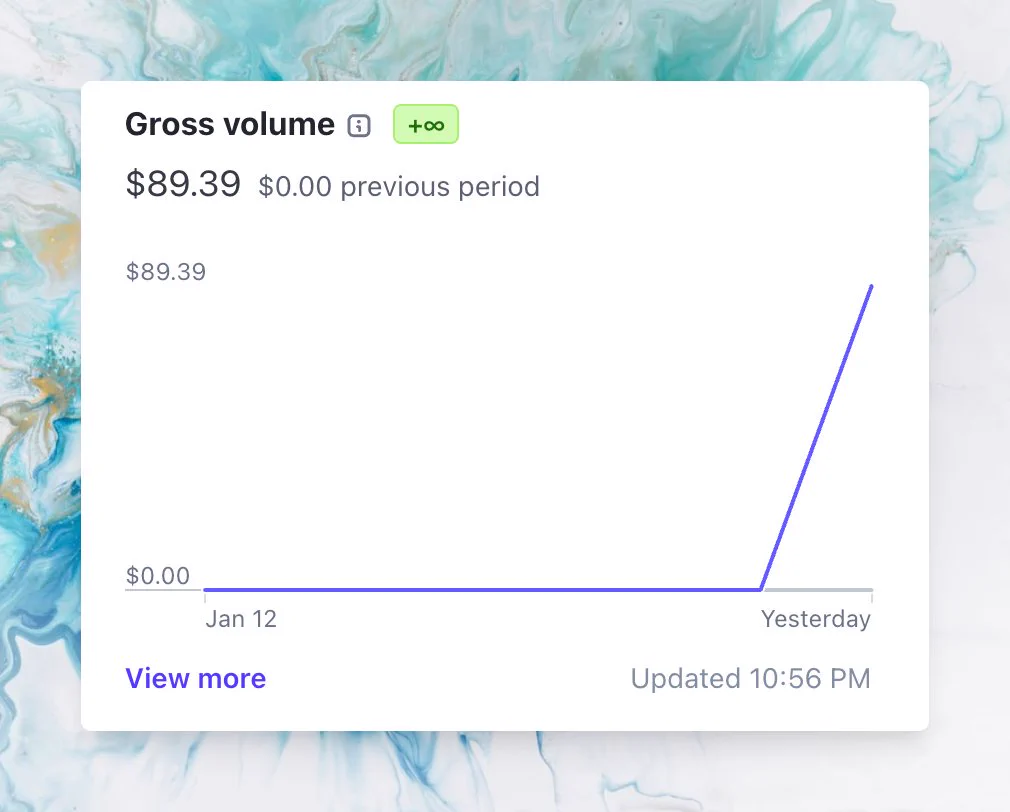Click the green +∞ growth badge
The width and height of the screenshot is (1010, 812).
(x=426, y=124)
